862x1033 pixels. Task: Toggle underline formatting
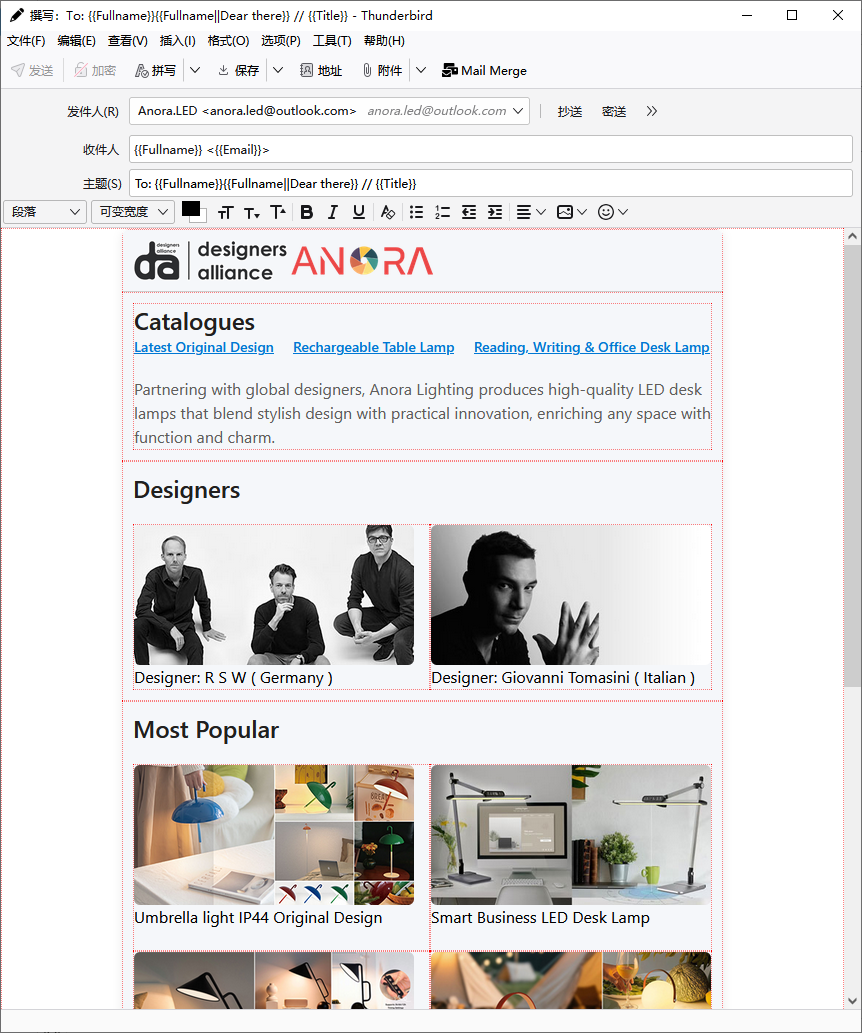[x=359, y=212]
